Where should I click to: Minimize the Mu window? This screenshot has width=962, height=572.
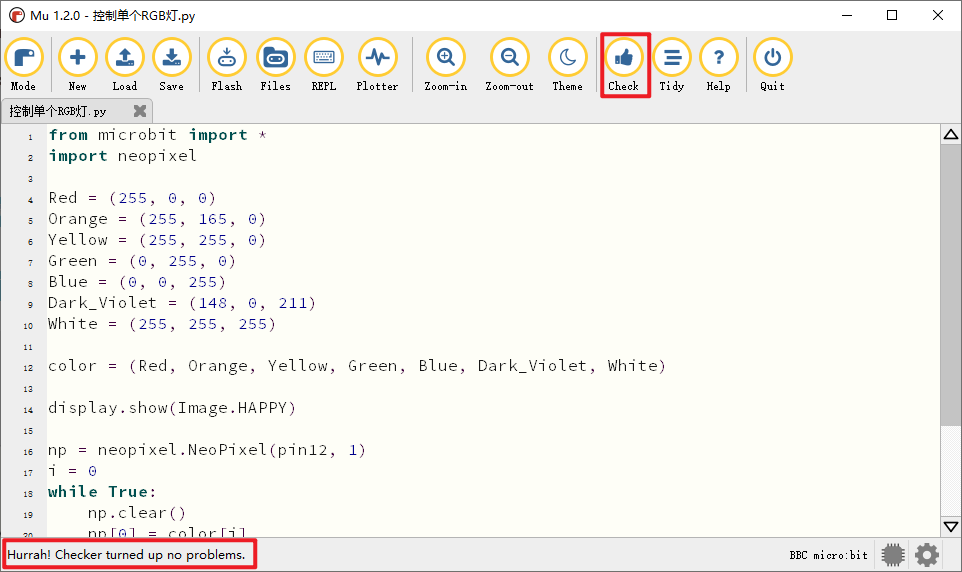(x=847, y=15)
